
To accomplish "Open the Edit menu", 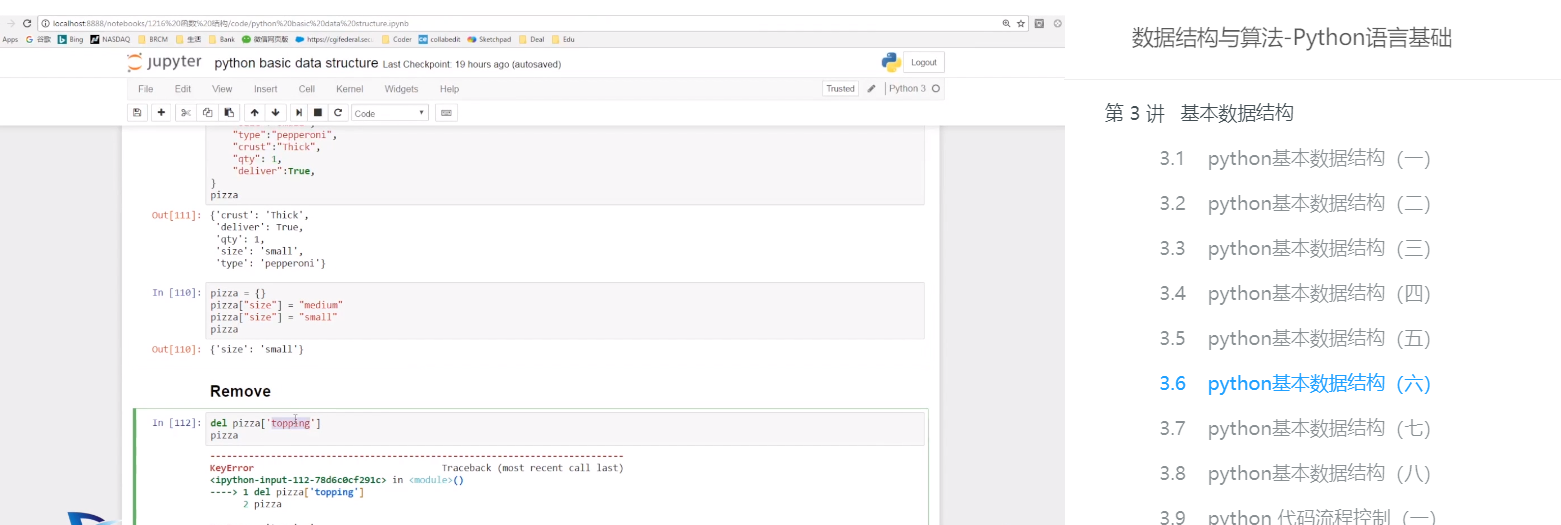I will point(183,89).
